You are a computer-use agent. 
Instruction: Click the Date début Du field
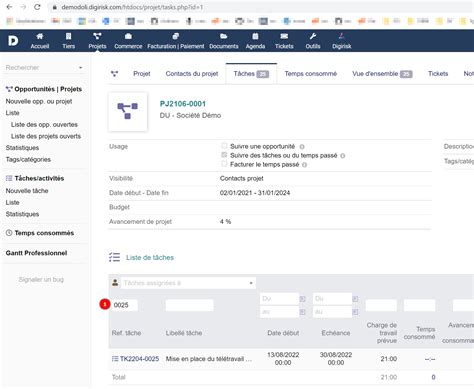tap(279, 299)
